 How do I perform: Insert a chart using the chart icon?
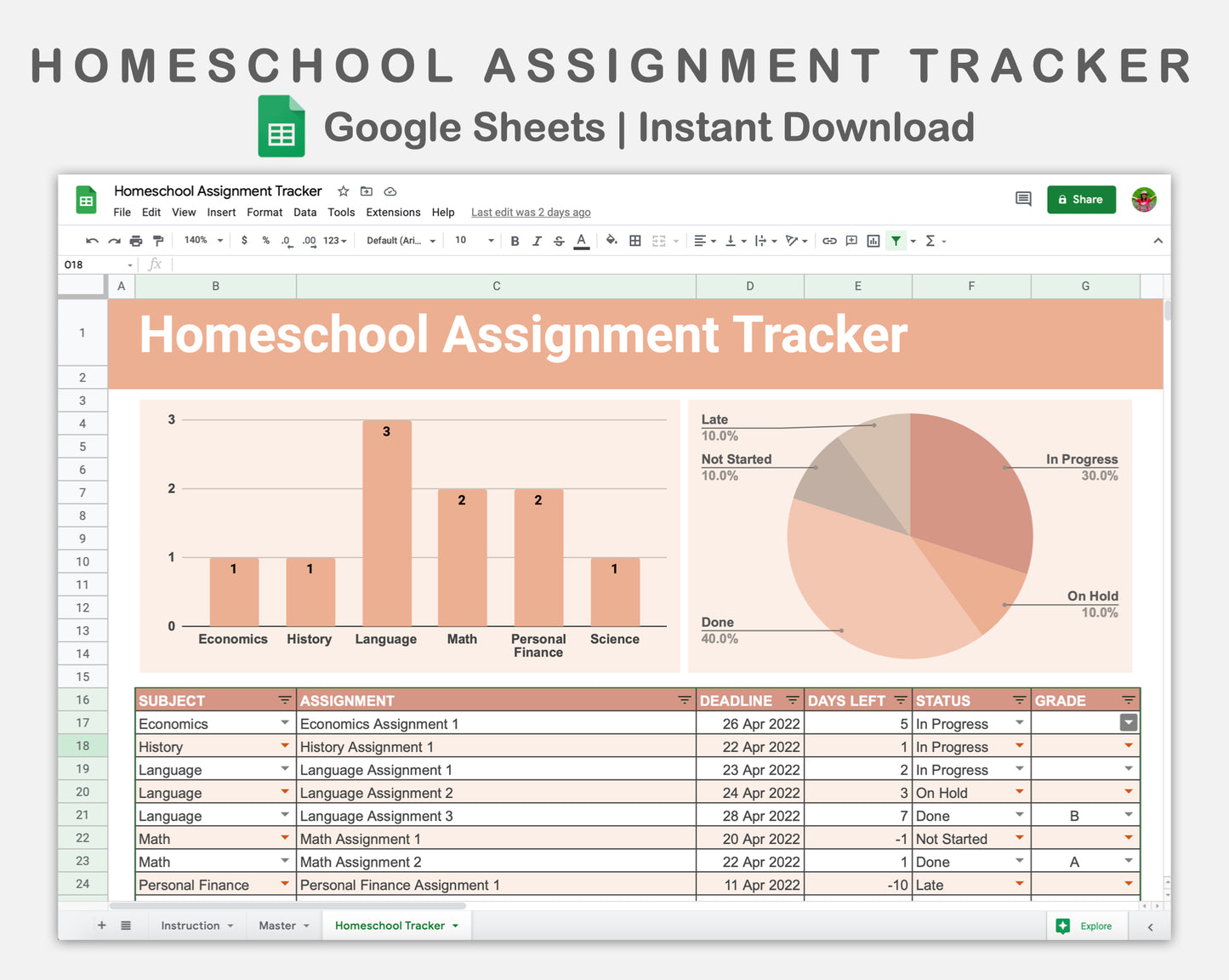click(x=873, y=241)
